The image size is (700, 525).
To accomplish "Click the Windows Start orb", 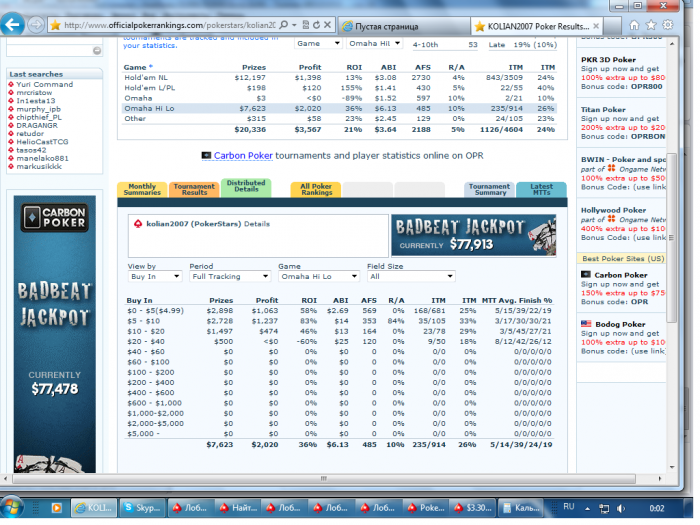I will tap(12, 508).
